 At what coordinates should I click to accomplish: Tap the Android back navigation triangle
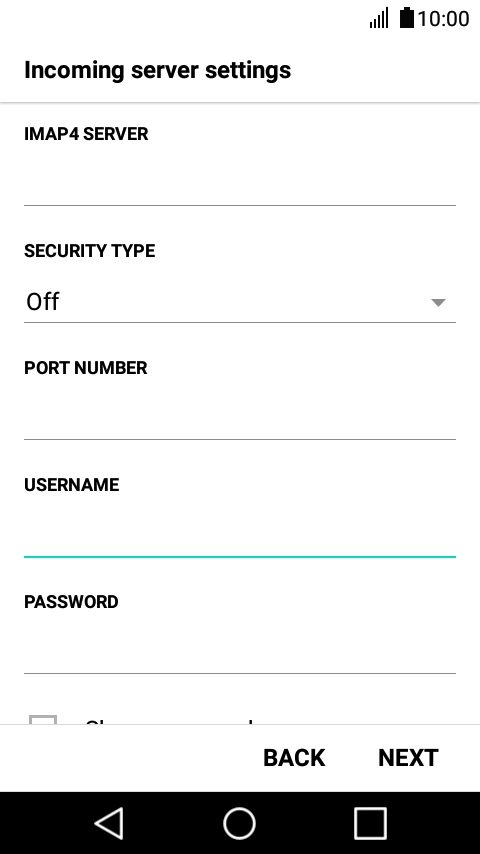pyautogui.click(x=110, y=823)
